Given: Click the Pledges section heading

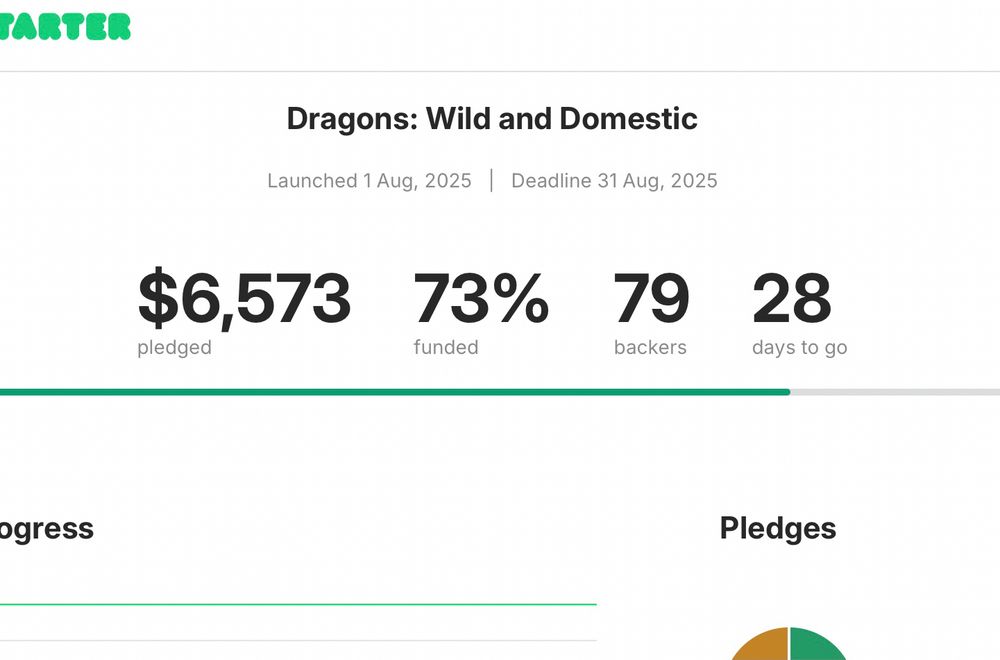Looking at the screenshot, I should point(777,529).
